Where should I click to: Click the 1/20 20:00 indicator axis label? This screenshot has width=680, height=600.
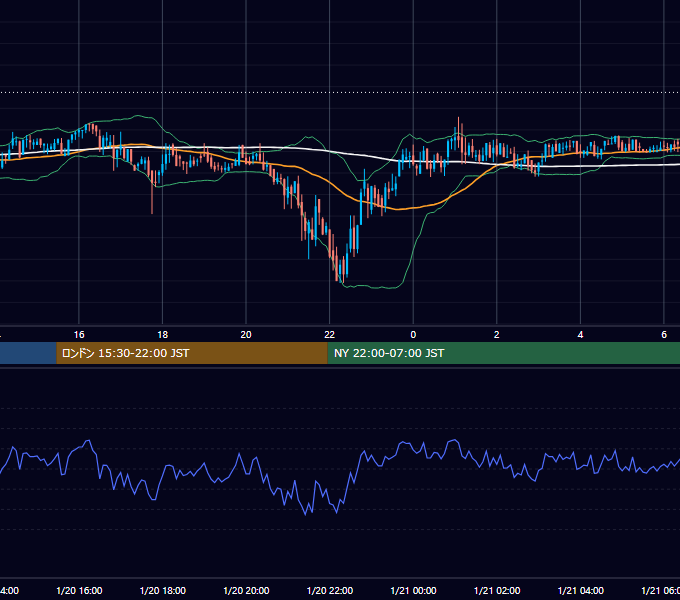(x=246, y=591)
